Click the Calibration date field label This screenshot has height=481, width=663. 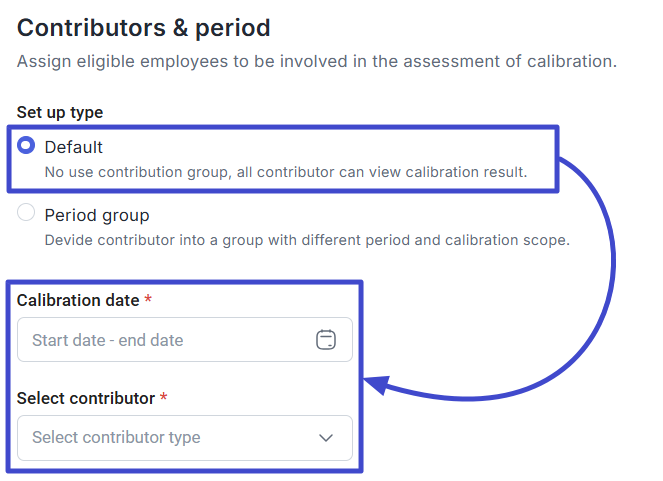(78, 300)
